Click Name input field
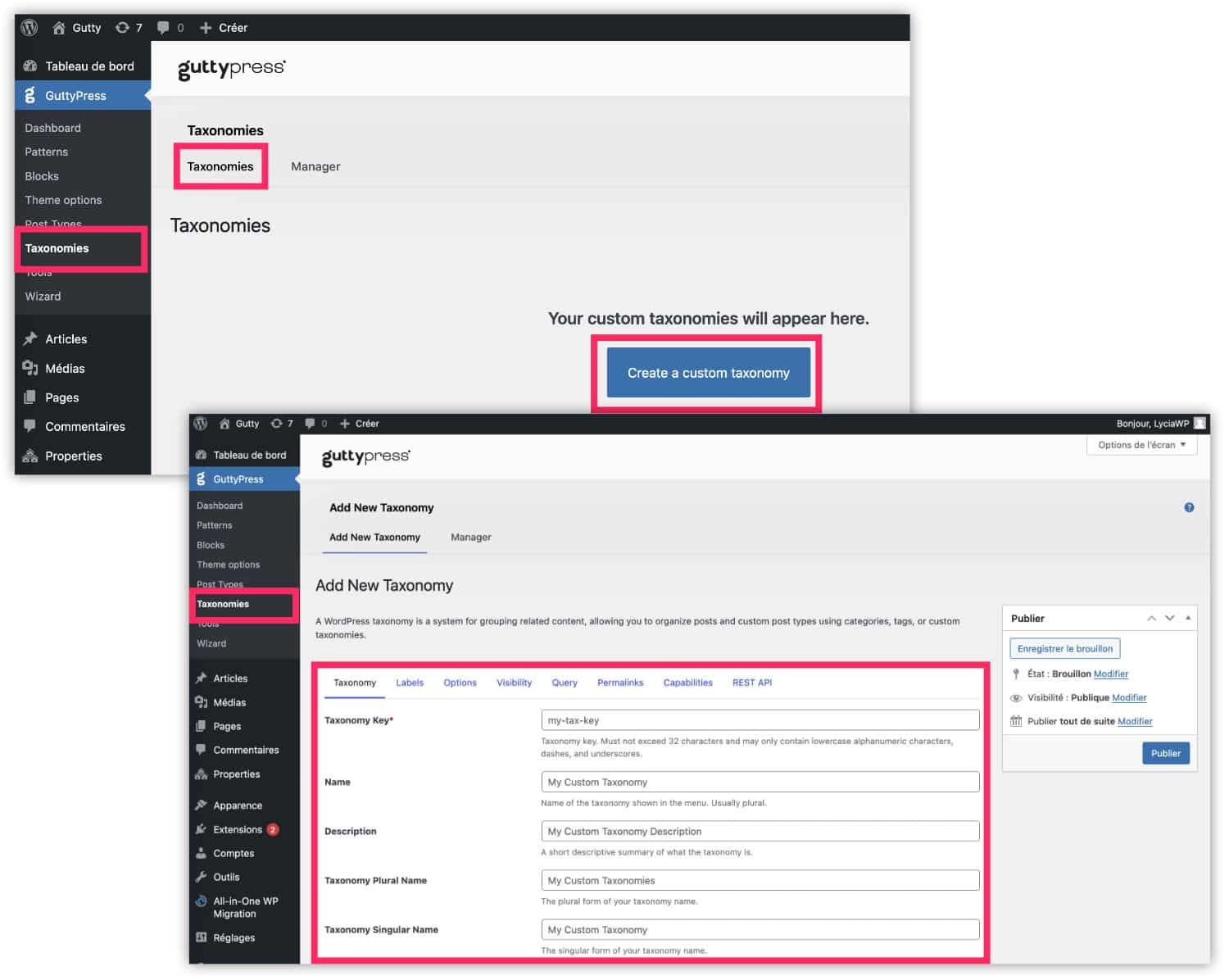 tap(760, 783)
